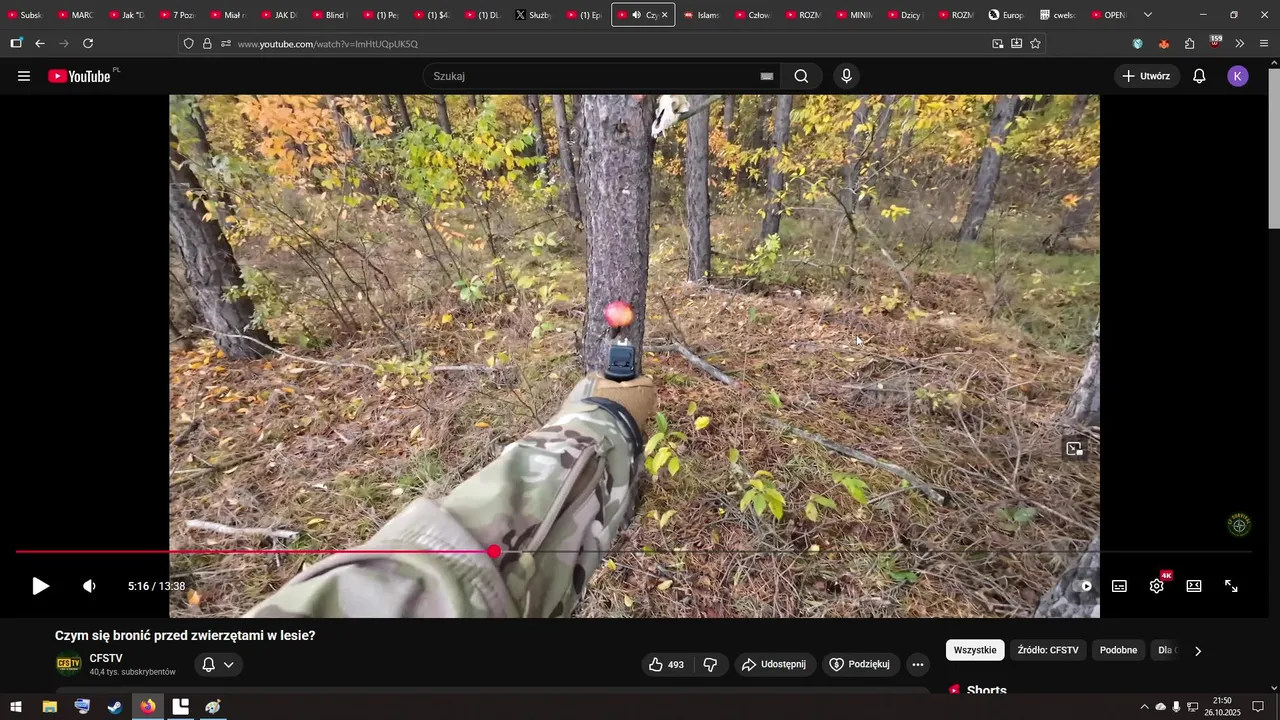This screenshot has height=720, width=1280.
Task: Open the picture-in-picture overlay icon on video
Action: 1074,449
